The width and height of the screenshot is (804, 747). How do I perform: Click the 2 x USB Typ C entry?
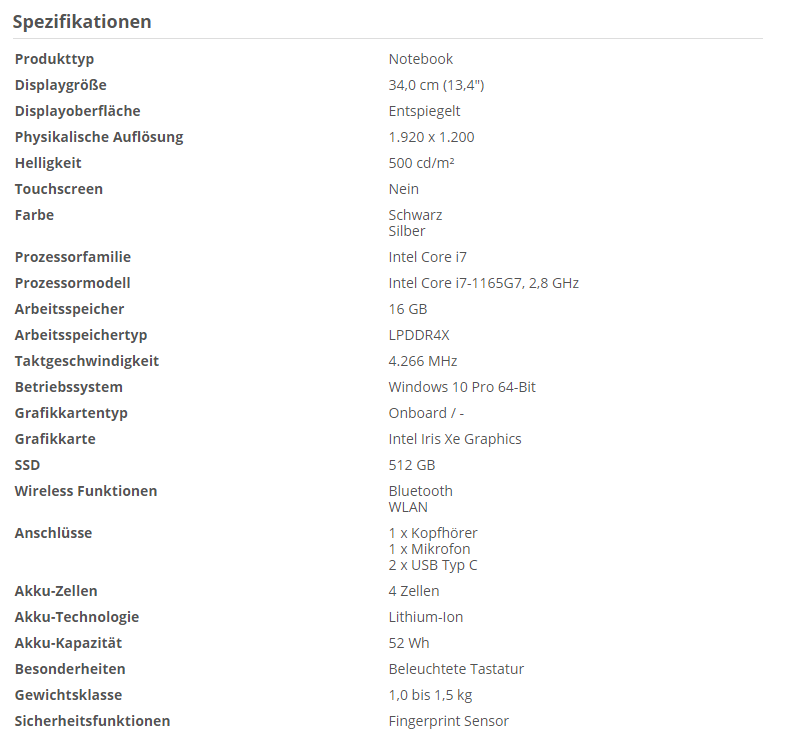[x=433, y=565]
